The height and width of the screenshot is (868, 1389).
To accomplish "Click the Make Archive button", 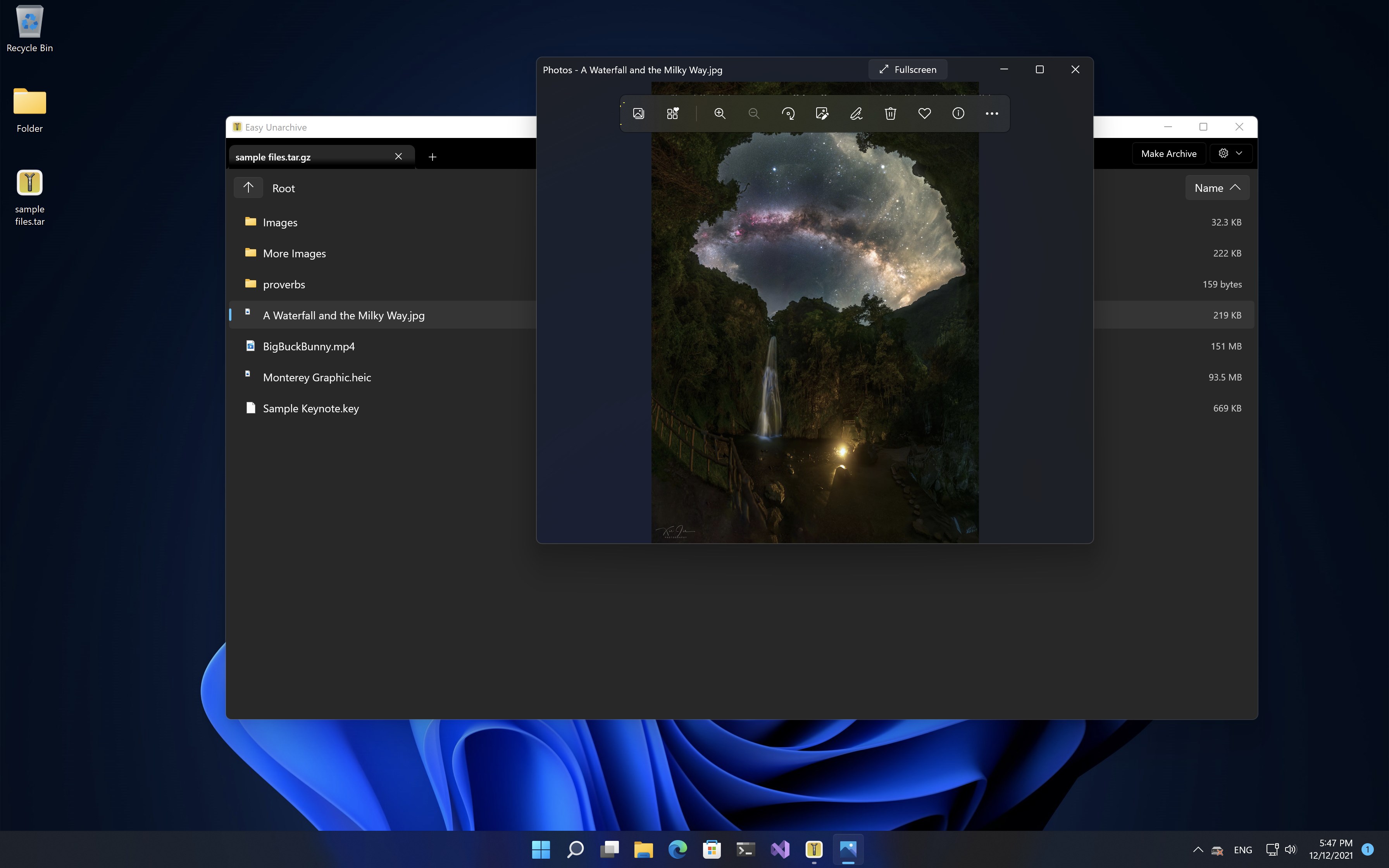I will (x=1168, y=153).
